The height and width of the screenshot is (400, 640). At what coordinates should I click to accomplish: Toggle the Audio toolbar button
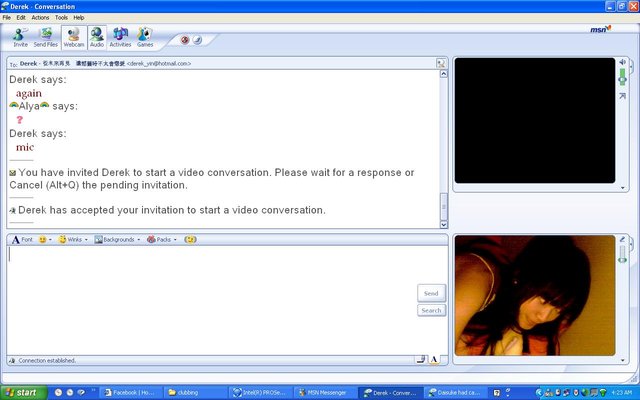pyautogui.click(x=97, y=37)
